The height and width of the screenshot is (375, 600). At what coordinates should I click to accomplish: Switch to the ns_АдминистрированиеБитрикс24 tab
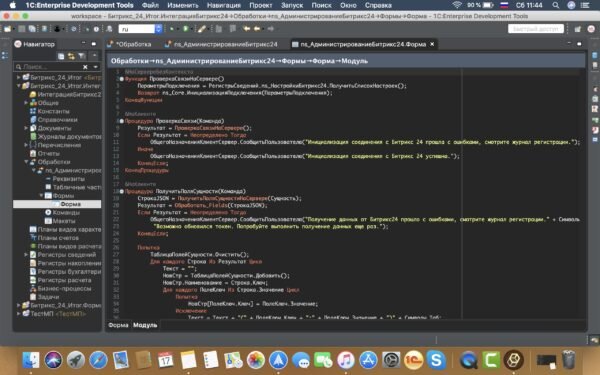[222, 44]
